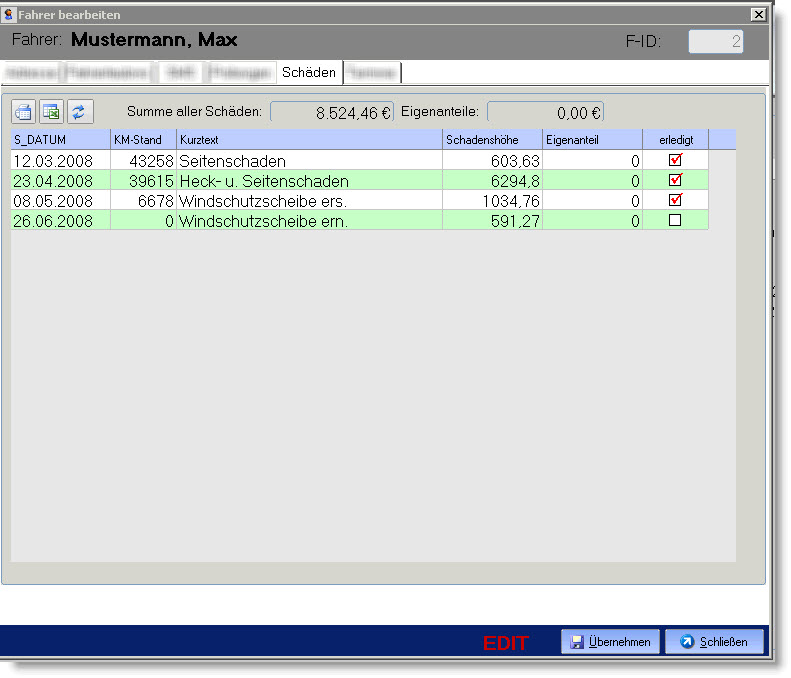Click the Eigenanteile total field
The image size is (791, 678).
(545, 113)
